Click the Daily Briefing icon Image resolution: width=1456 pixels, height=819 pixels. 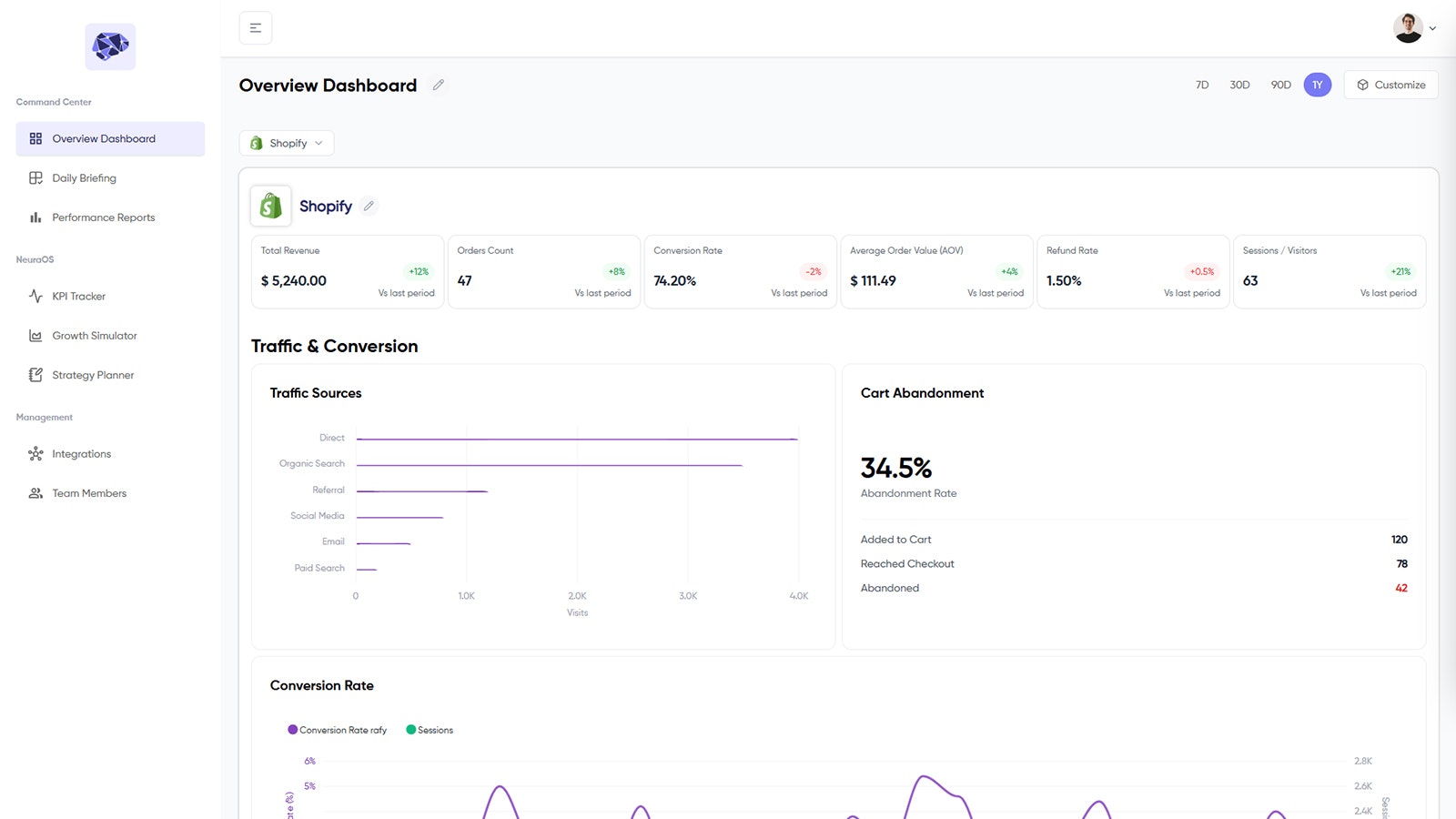click(35, 178)
